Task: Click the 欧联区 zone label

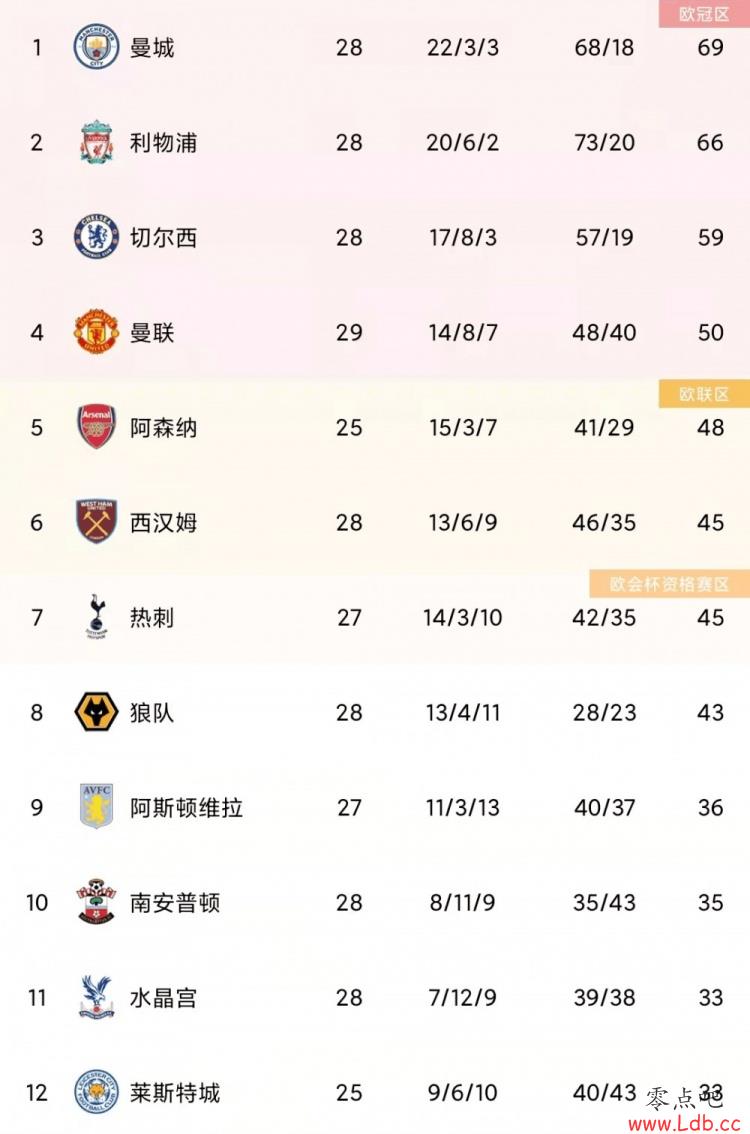Action: (704, 393)
